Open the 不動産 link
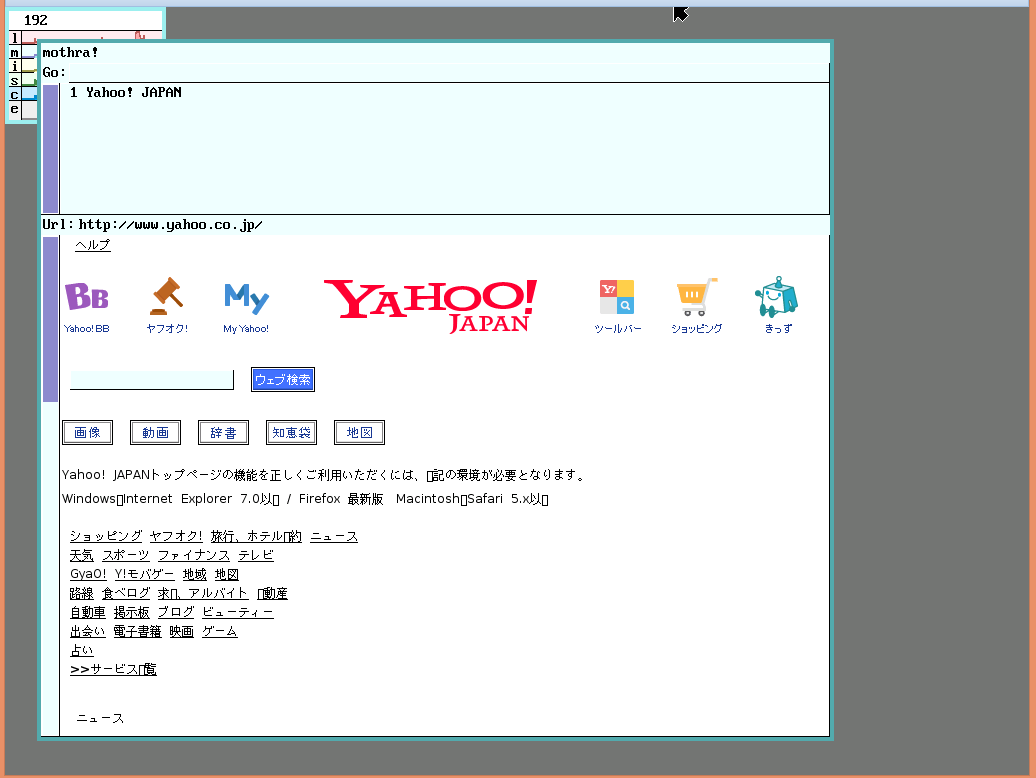Image resolution: width=1036 pixels, height=778 pixels. (x=272, y=593)
